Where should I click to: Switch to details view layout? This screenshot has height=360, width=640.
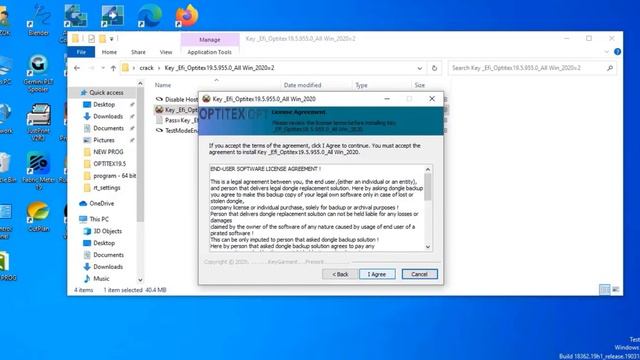point(604,289)
